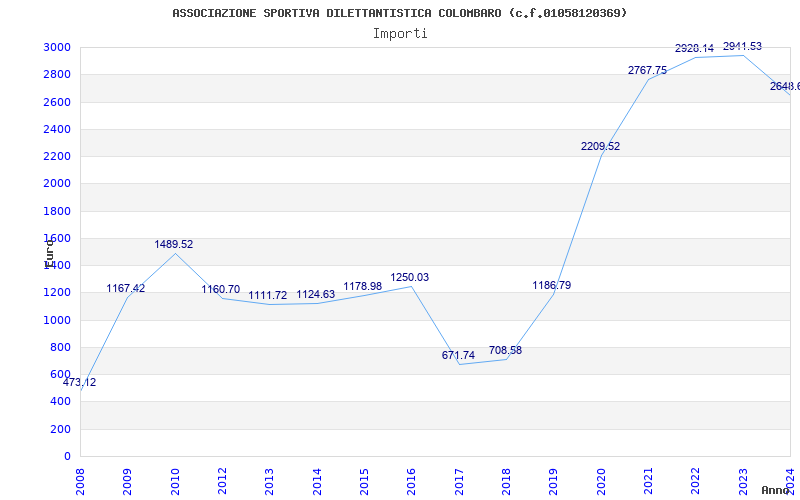This screenshot has height=500, width=800.
Task: Click the 2020 x-axis year label
Action: point(601,481)
